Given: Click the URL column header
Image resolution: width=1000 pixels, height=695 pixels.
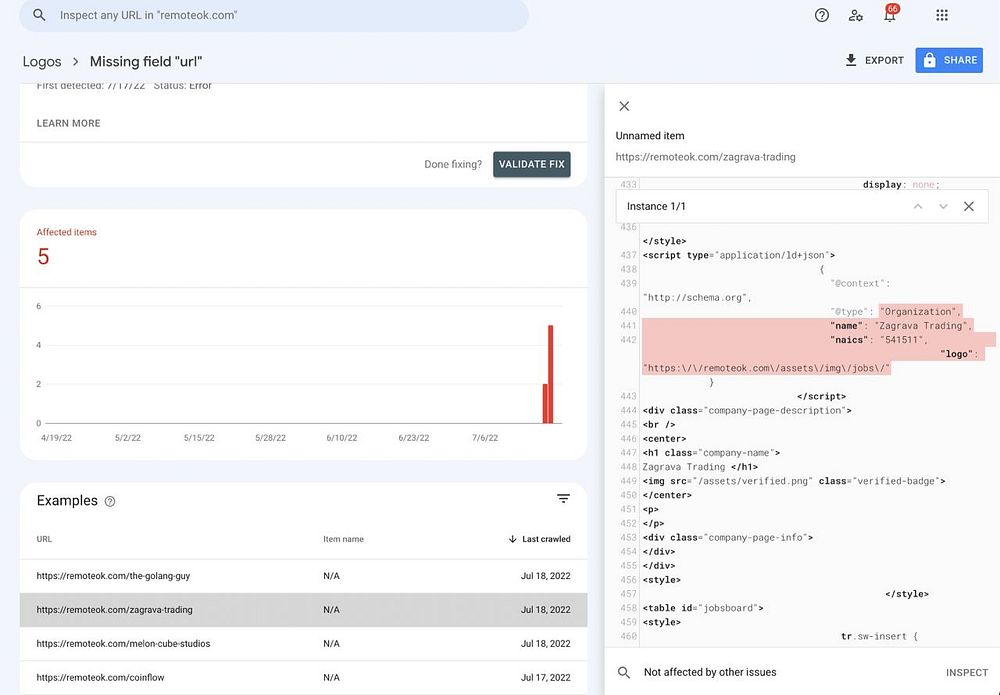Looking at the screenshot, I should 44,539.
